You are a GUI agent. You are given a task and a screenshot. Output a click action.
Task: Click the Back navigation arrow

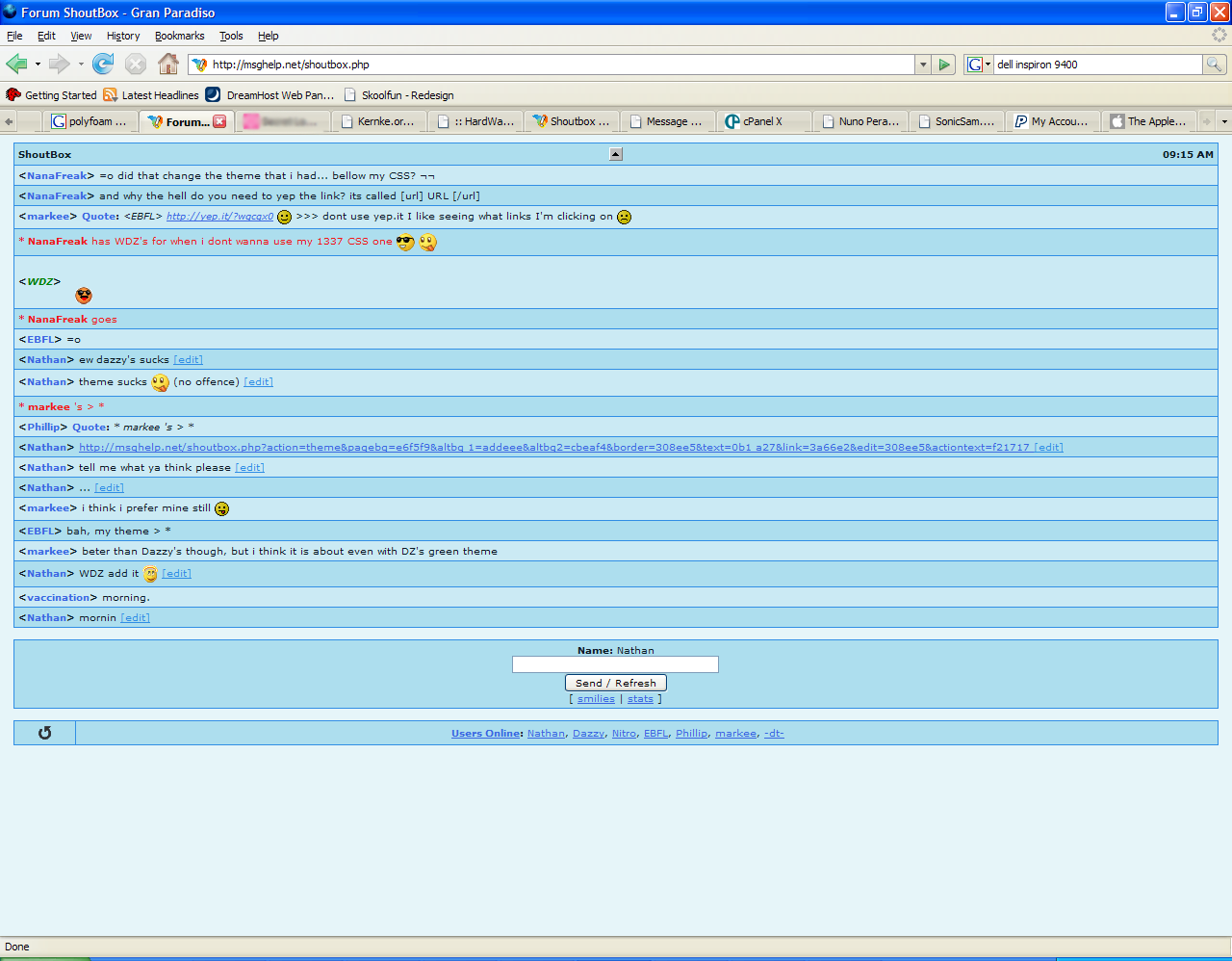[x=16, y=65]
